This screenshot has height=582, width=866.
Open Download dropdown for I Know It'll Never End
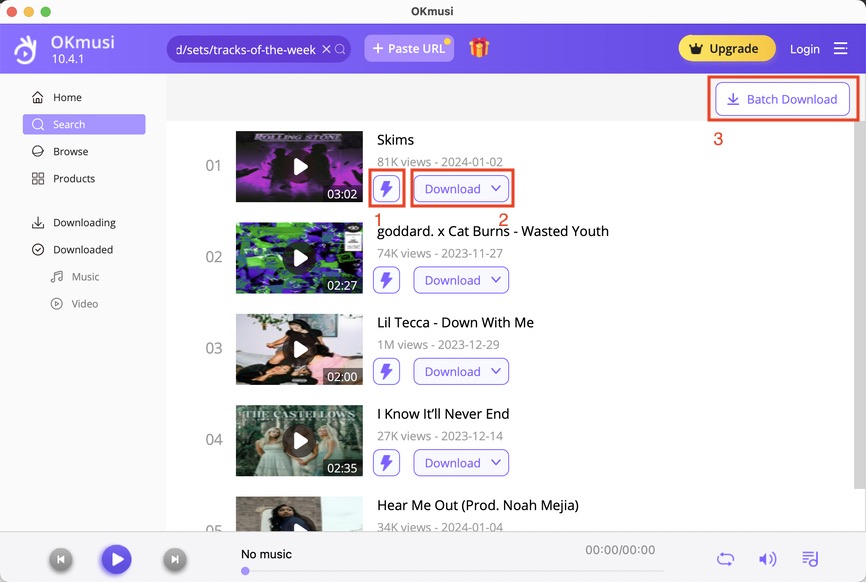coord(461,462)
